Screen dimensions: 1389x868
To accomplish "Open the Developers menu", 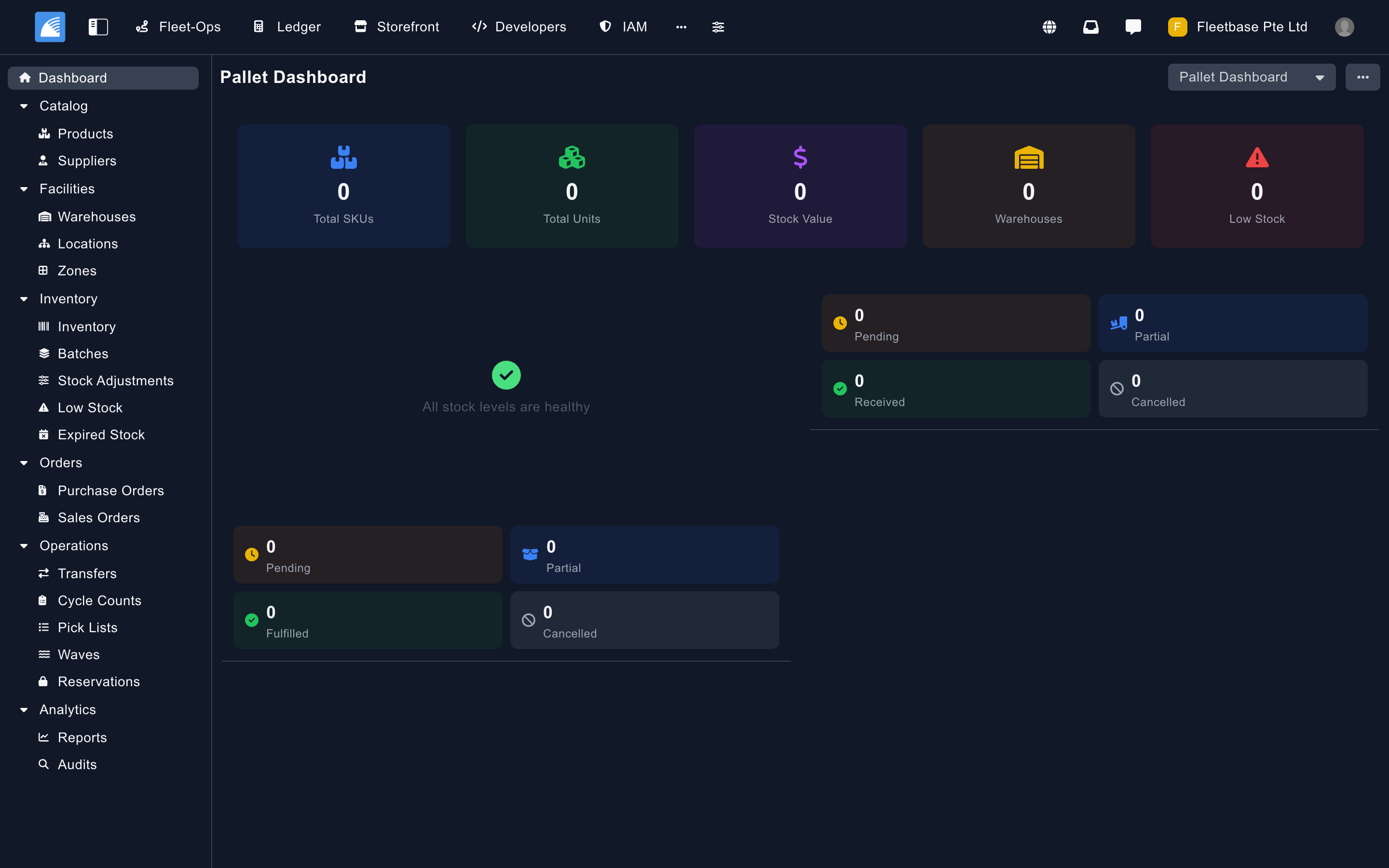I will click(x=519, y=27).
